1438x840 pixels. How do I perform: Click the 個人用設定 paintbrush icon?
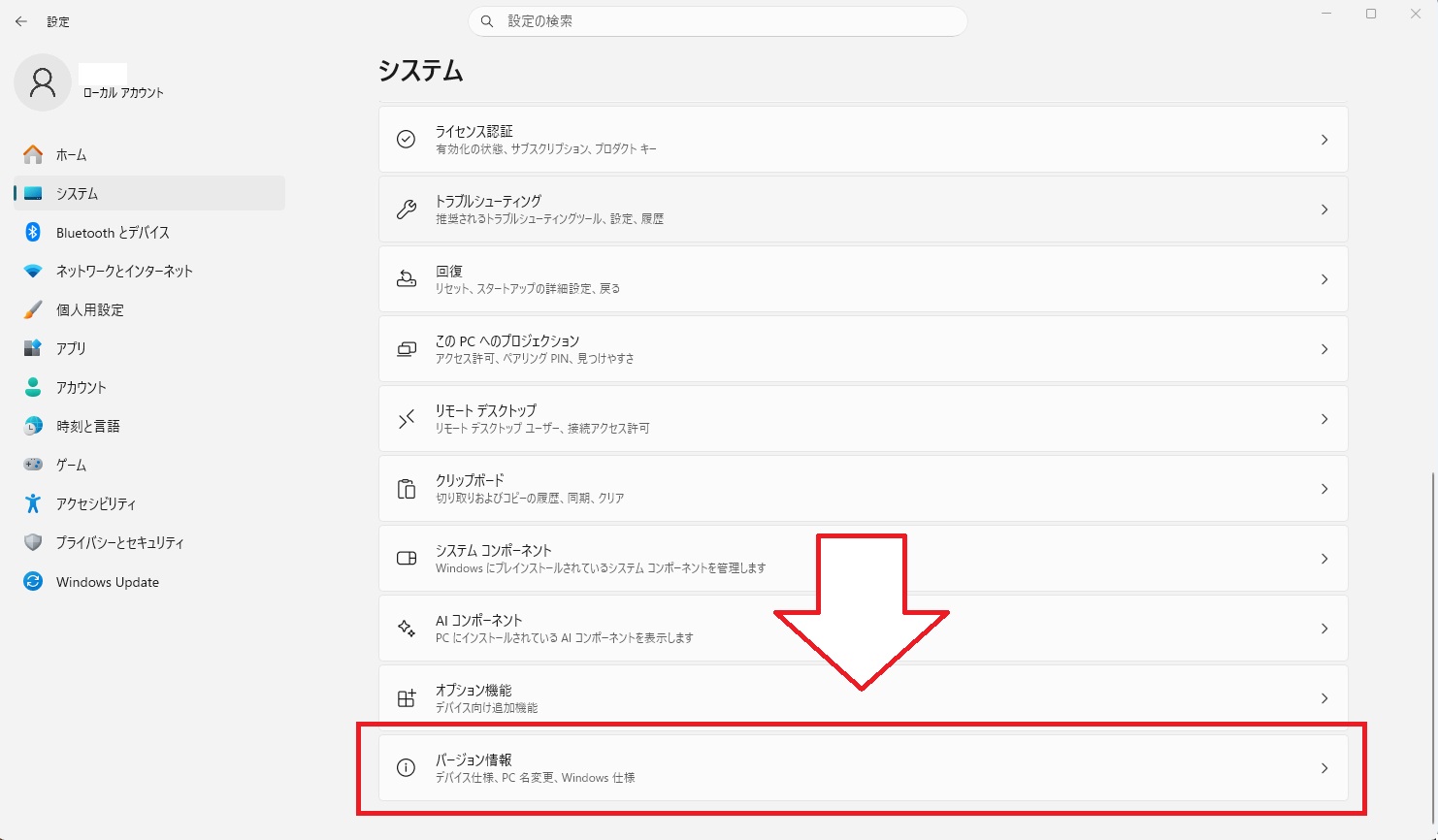[x=33, y=309]
